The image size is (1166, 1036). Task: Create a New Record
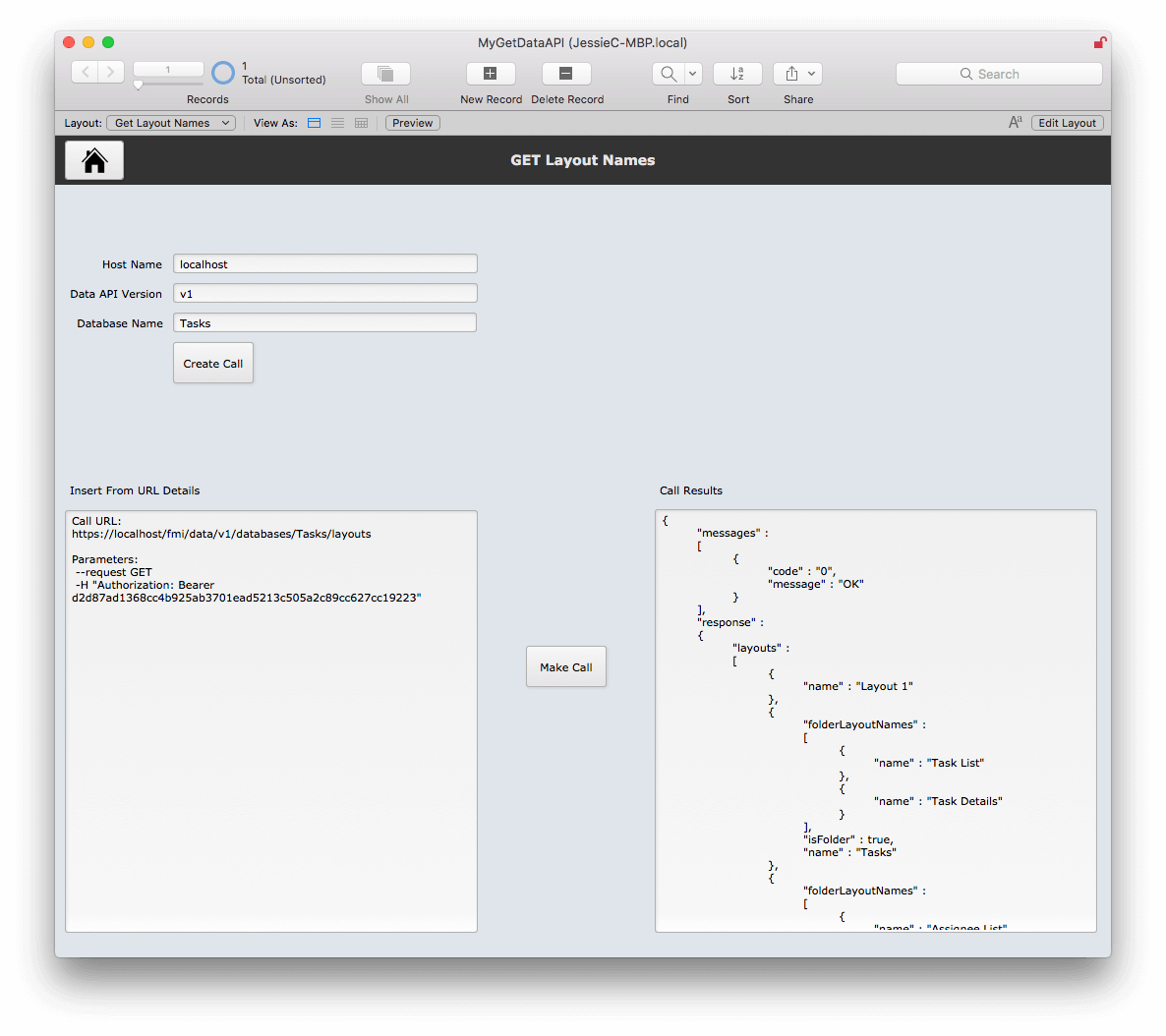pyautogui.click(x=490, y=73)
